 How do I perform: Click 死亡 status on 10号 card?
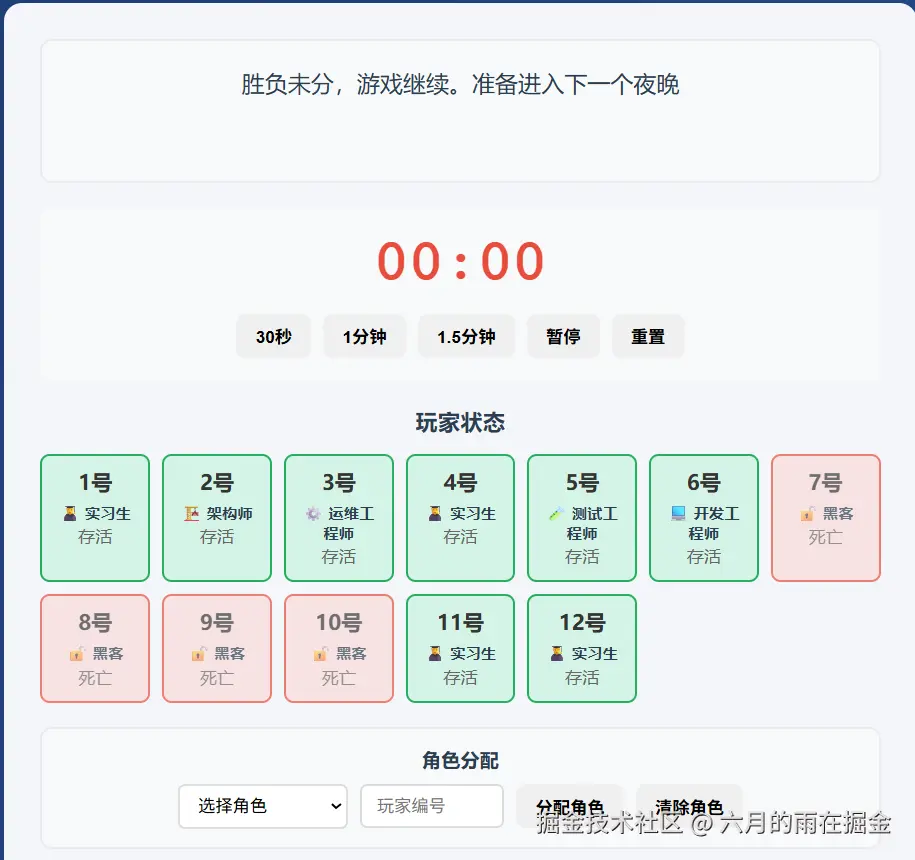(339, 677)
